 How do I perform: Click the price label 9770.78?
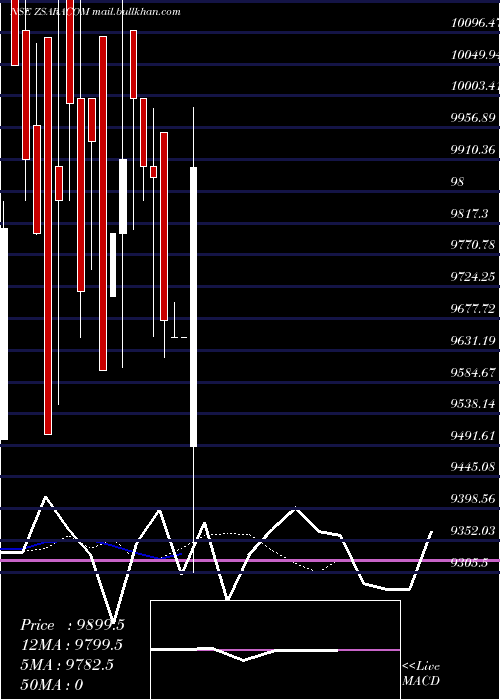(473, 245)
